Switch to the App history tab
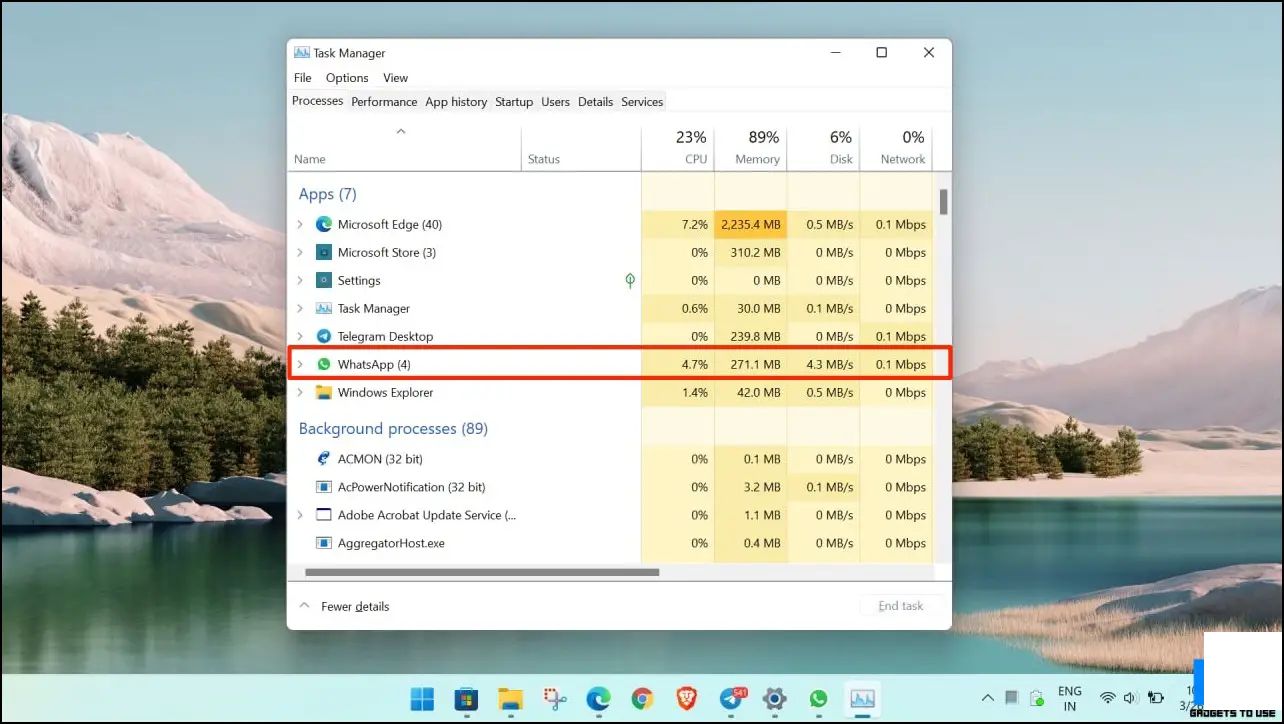The height and width of the screenshot is (724, 1284). click(456, 102)
